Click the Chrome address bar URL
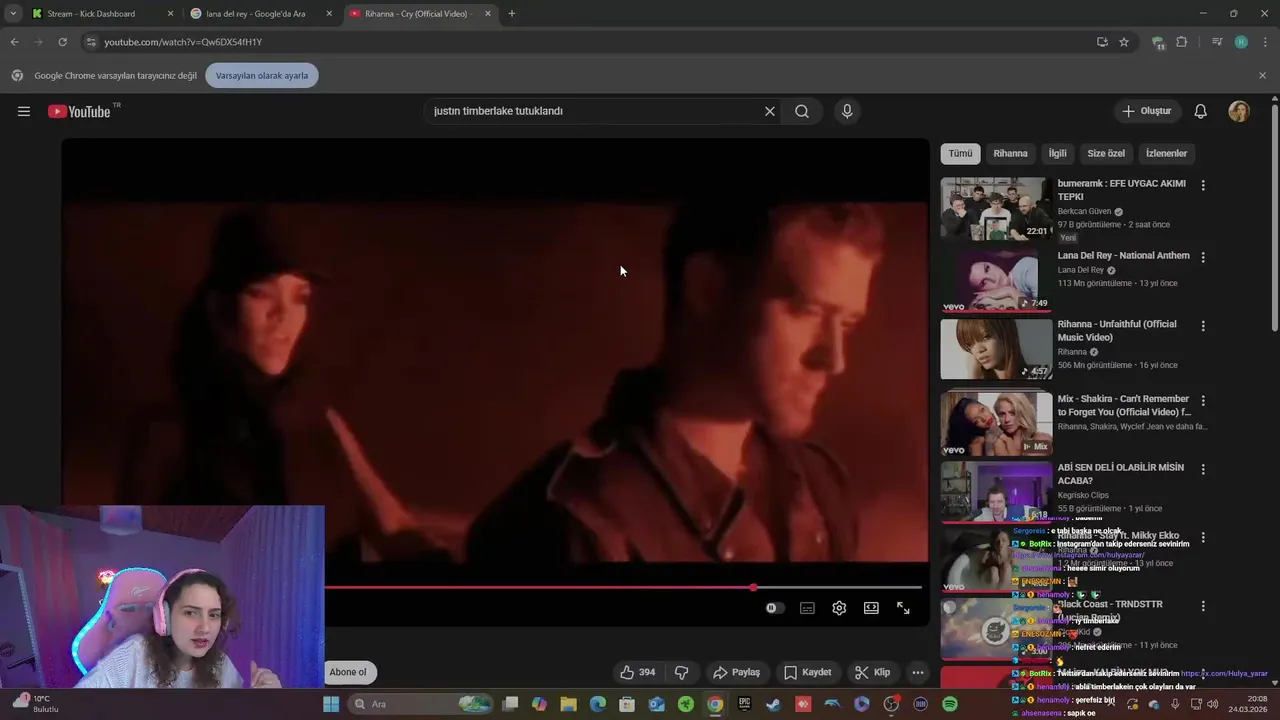Image resolution: width=1280 pixels, height=720 pixels. 183,42
